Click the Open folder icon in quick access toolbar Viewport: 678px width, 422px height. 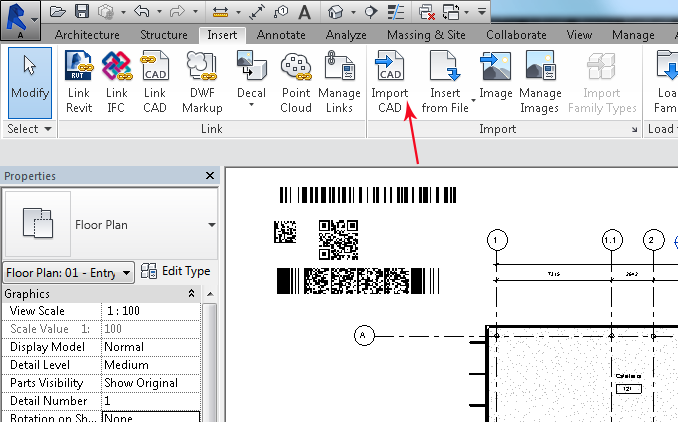(x=58, y=12)
